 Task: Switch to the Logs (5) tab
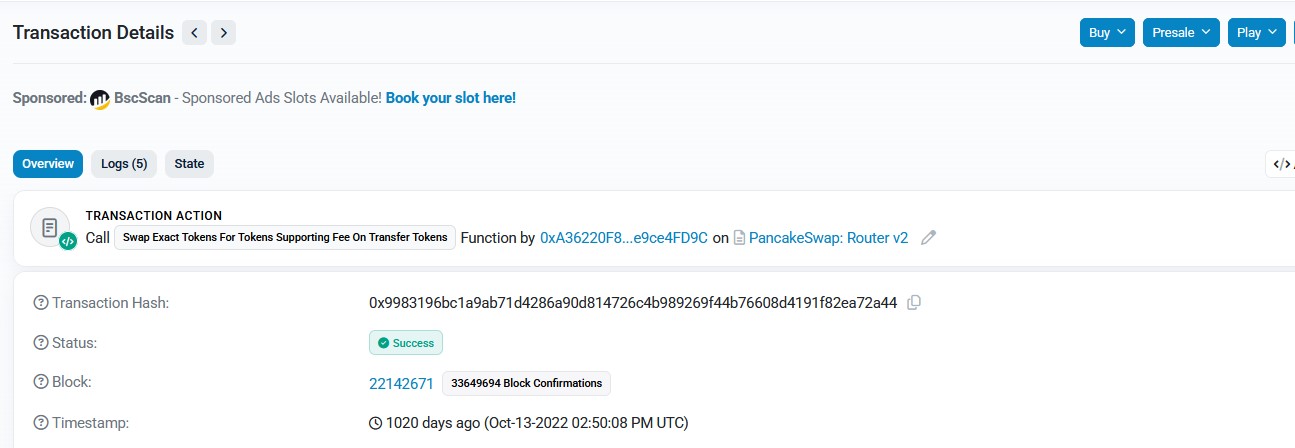point(124,164)
